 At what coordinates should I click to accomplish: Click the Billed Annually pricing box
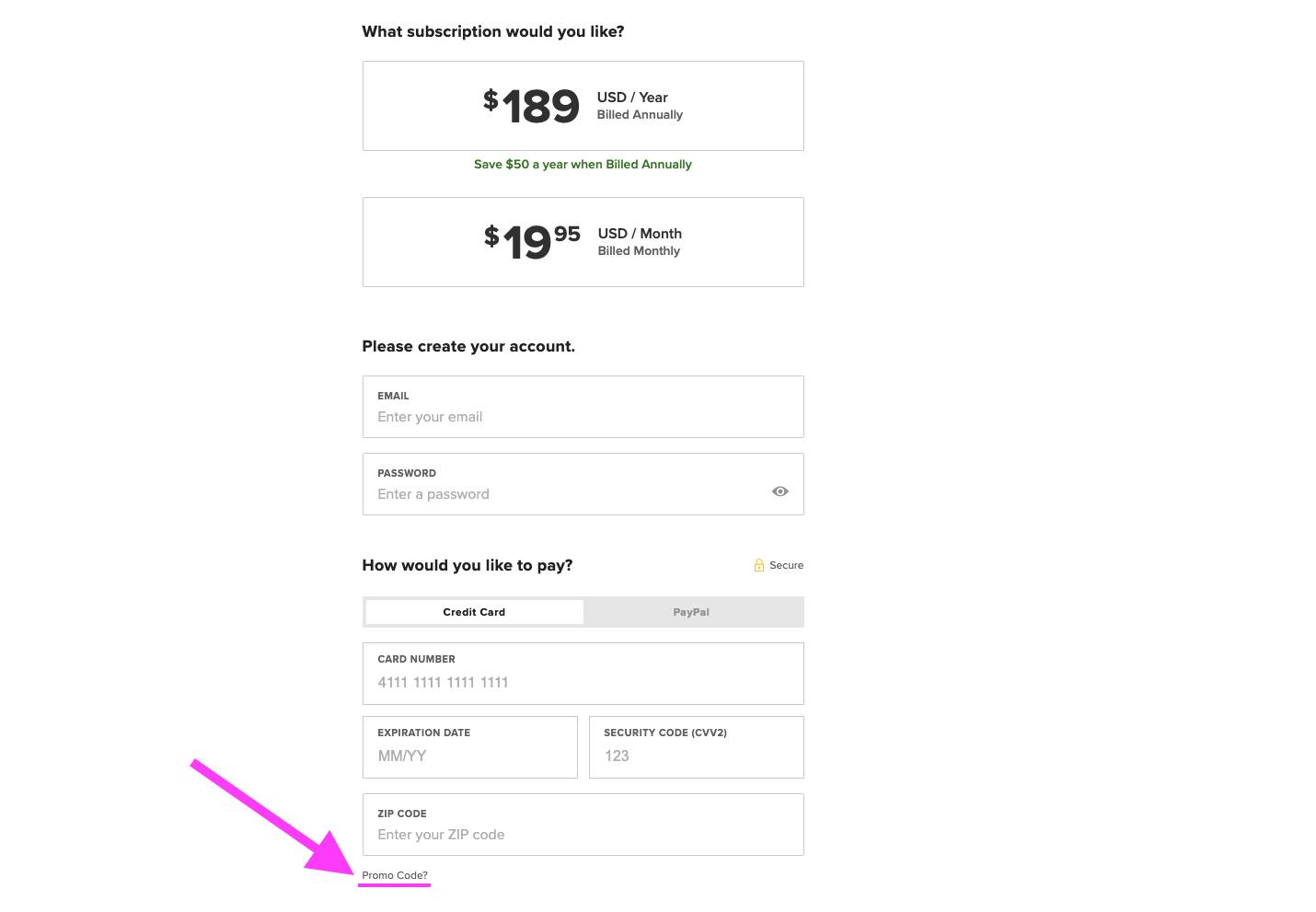583,105
